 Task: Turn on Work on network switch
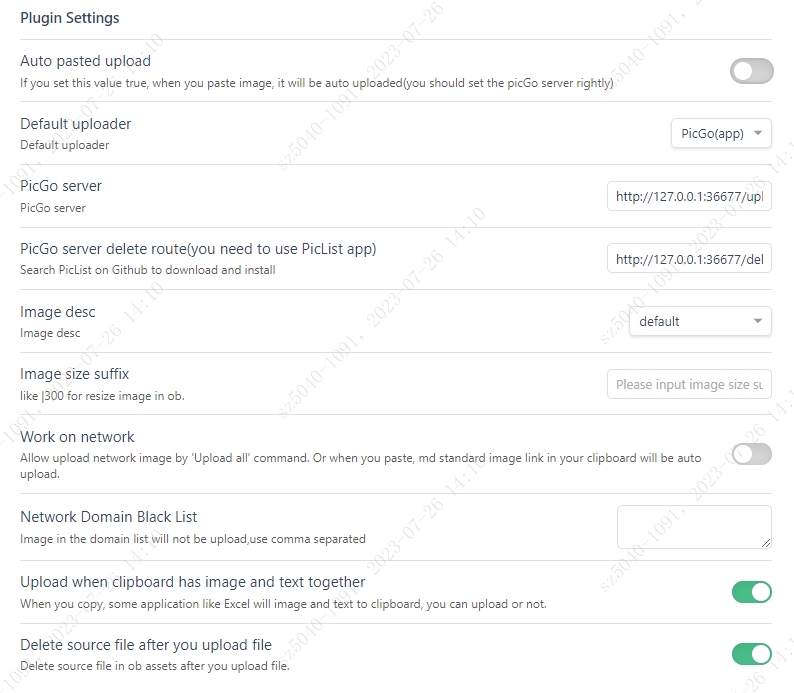(751, 454)
